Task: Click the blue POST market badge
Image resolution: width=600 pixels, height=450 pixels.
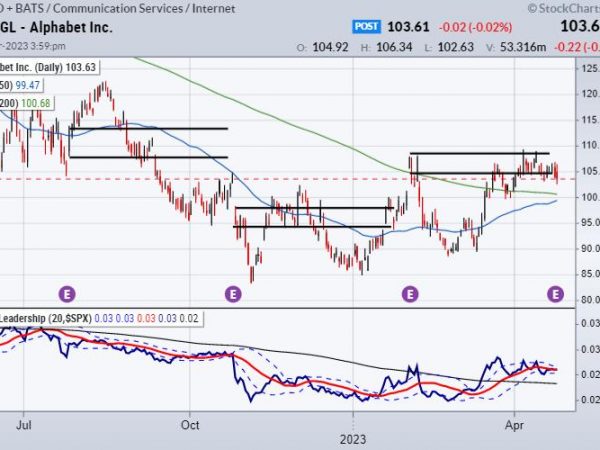Action: 366,26
